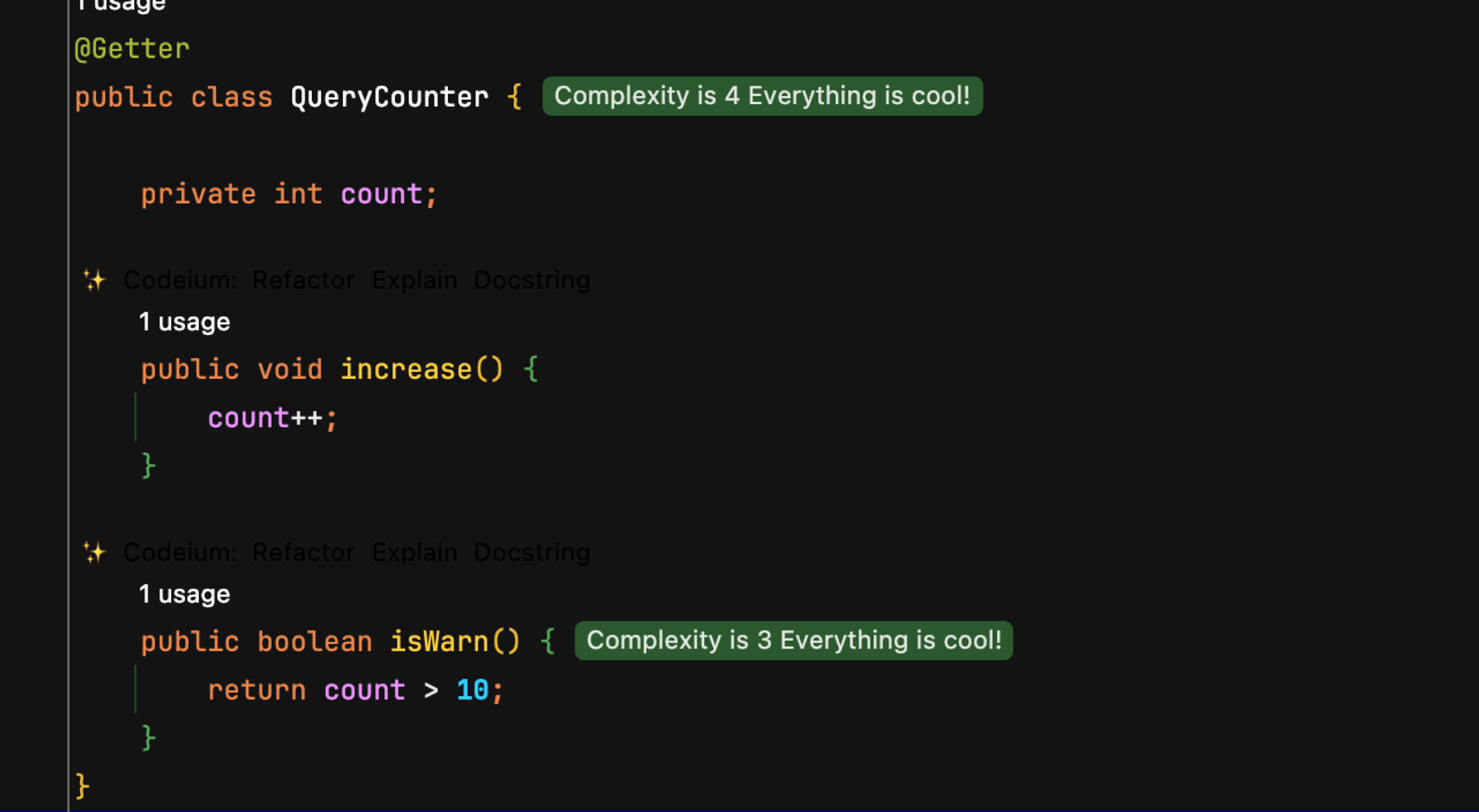The width and height of the screenshot is (1479, 812).
Task: Open the '1 usage' hint above increase()
Action: tap(184, 322)
